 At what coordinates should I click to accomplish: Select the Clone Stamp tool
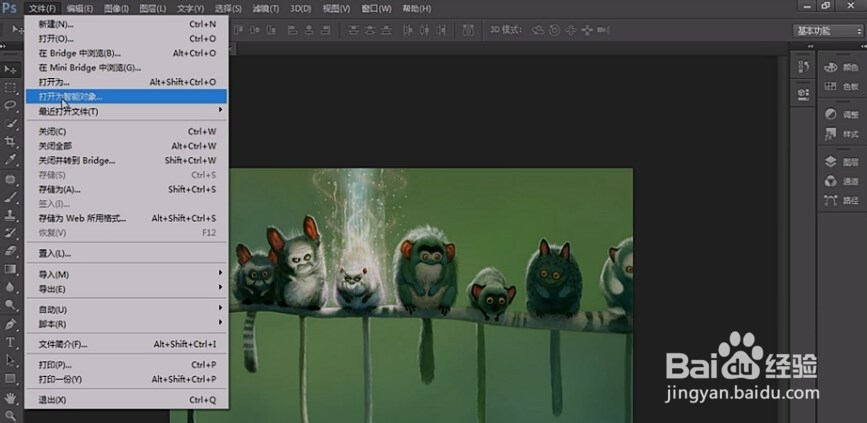pos(10,215)
